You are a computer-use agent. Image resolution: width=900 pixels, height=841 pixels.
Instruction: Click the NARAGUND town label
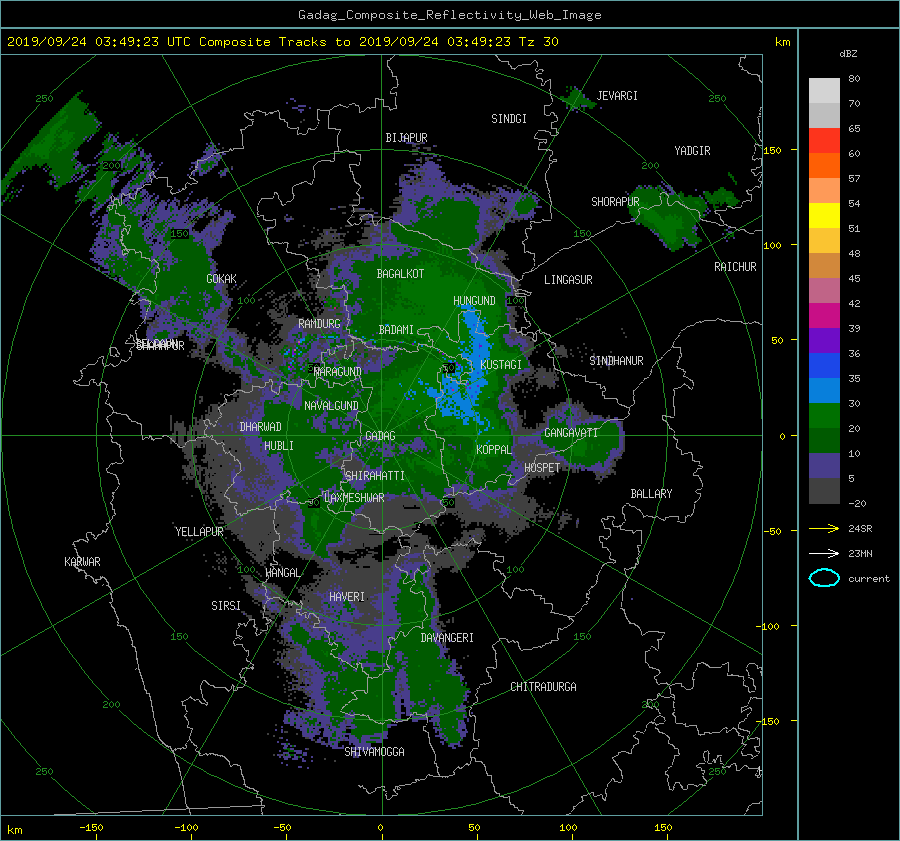pyautogui.click(x=338, y=371)
